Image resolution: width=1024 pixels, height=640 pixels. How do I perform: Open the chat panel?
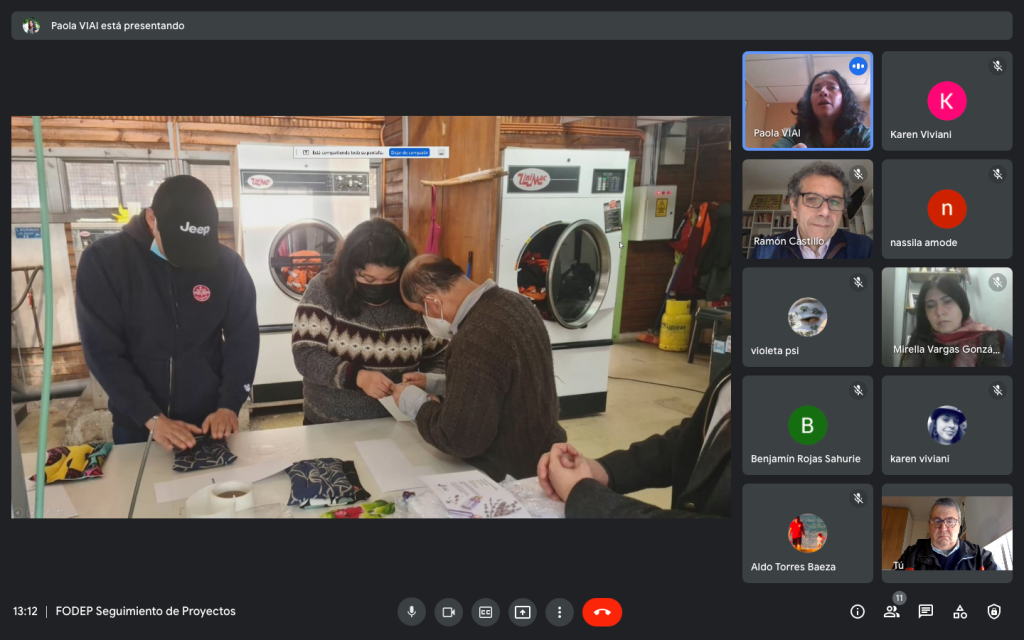(x=926, y=612)
